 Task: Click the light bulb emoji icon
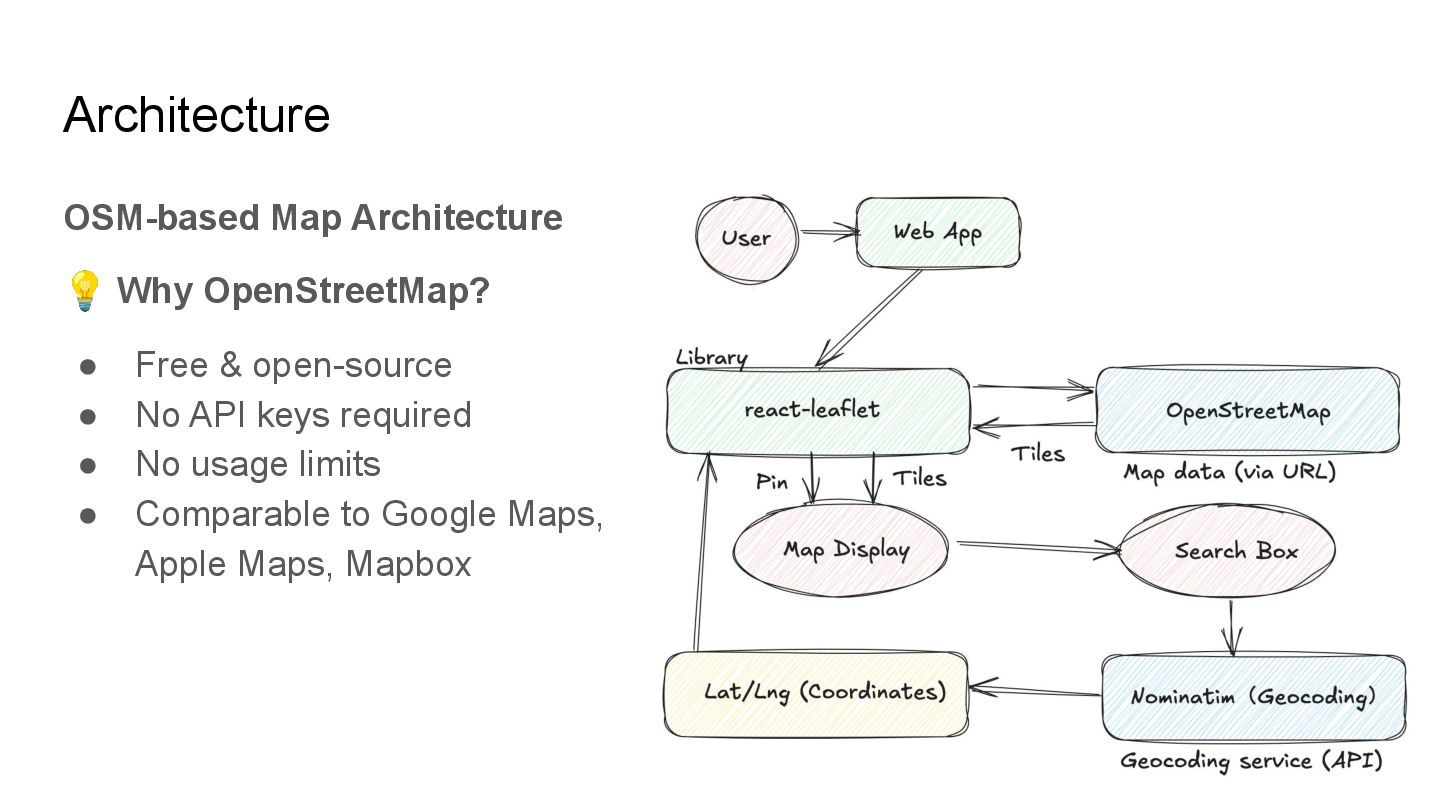85,291
